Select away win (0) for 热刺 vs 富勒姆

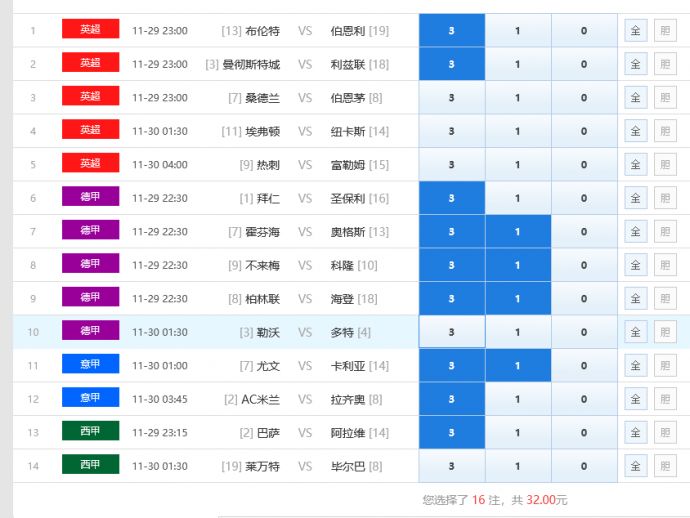click(584, 165)
